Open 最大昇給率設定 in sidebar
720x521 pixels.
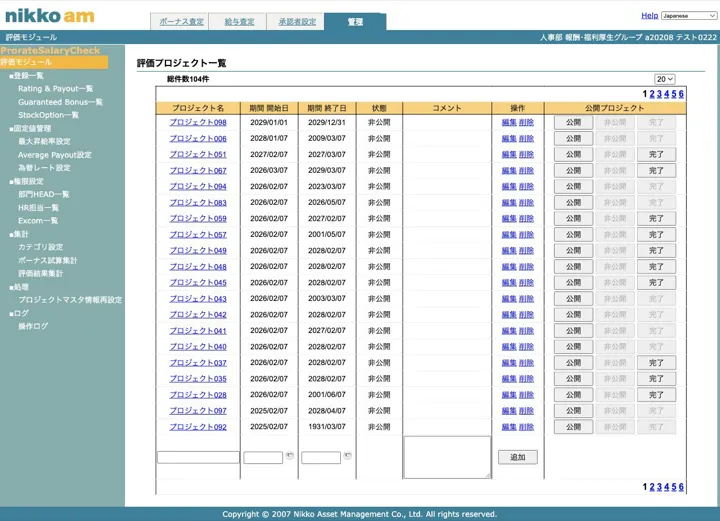tap(44, 141)
